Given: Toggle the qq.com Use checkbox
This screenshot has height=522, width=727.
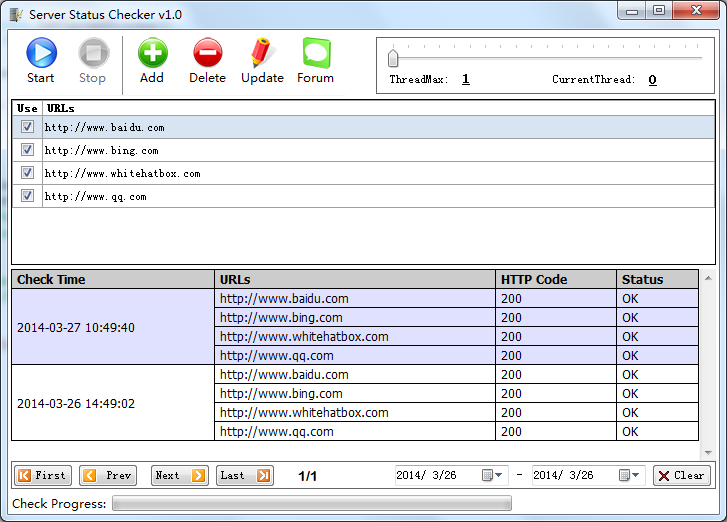Looking at the screenshot, I should pos(28,196).
